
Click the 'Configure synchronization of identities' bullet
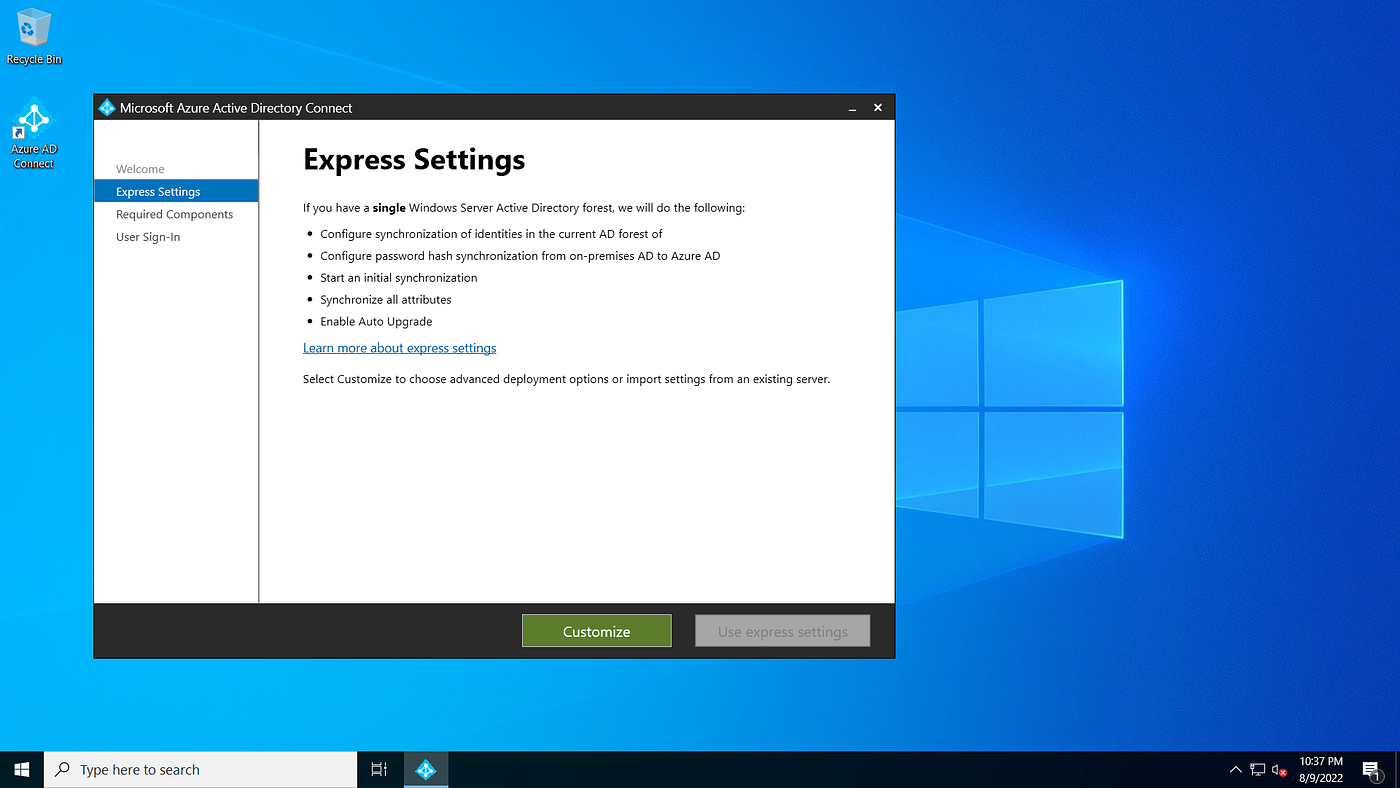point(491,234)
